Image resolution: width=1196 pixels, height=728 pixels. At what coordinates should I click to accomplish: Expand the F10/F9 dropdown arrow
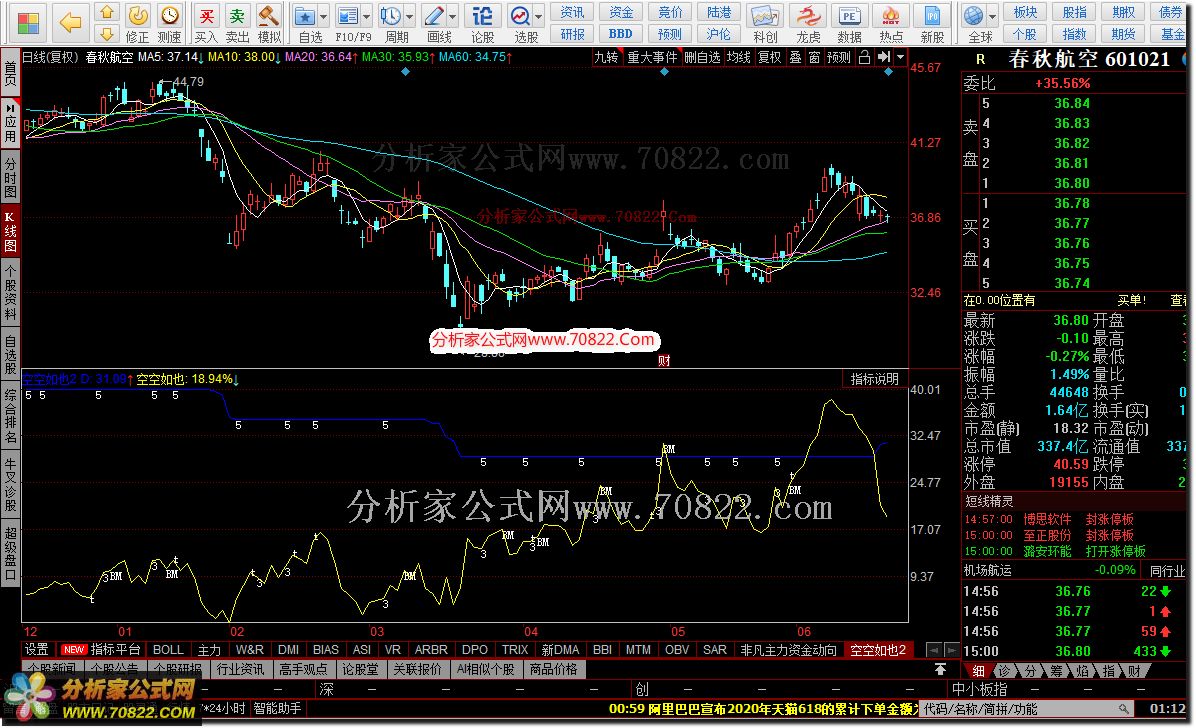click(367, 16)
